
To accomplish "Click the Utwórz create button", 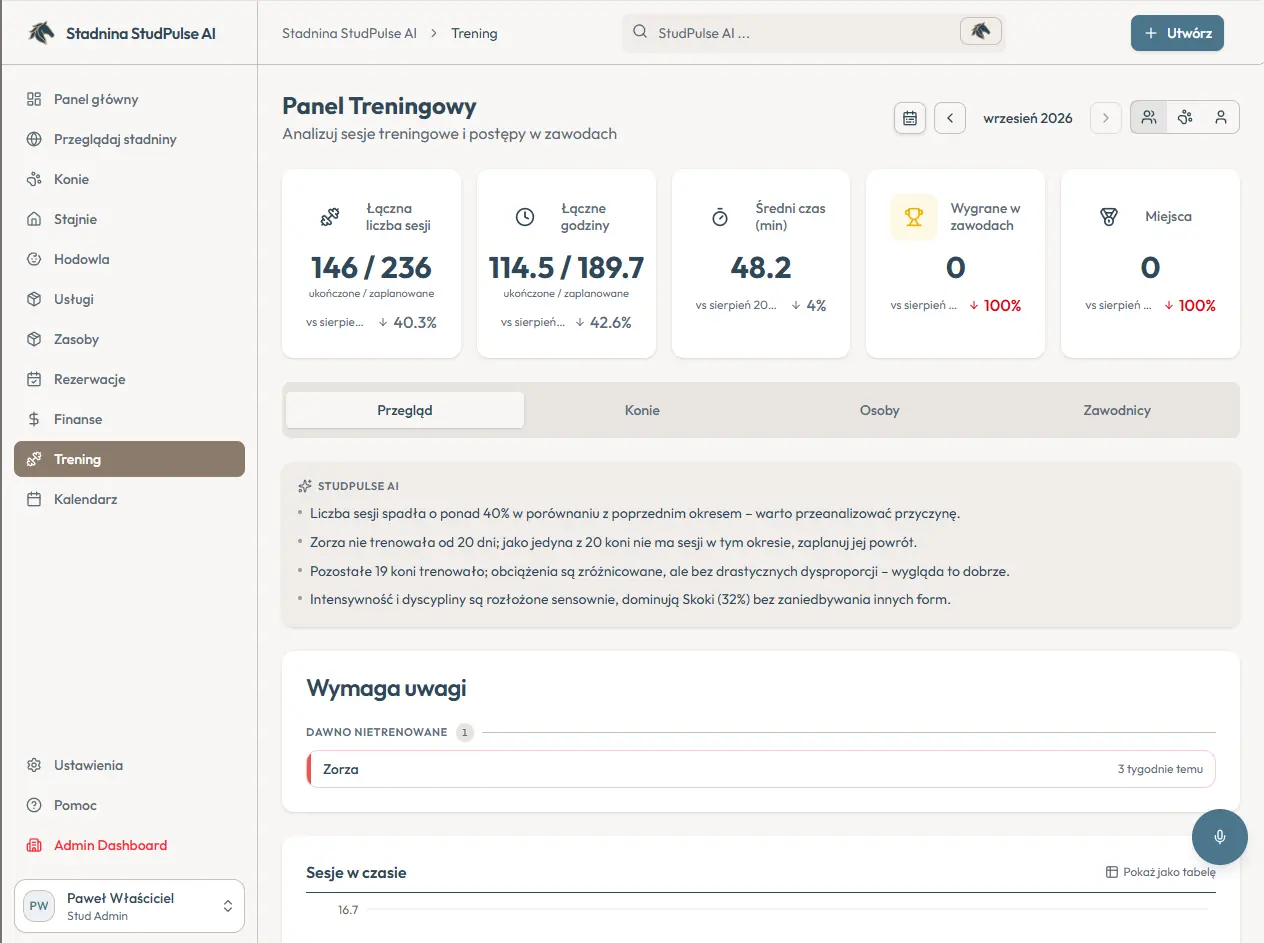I will click(1177, 33).
